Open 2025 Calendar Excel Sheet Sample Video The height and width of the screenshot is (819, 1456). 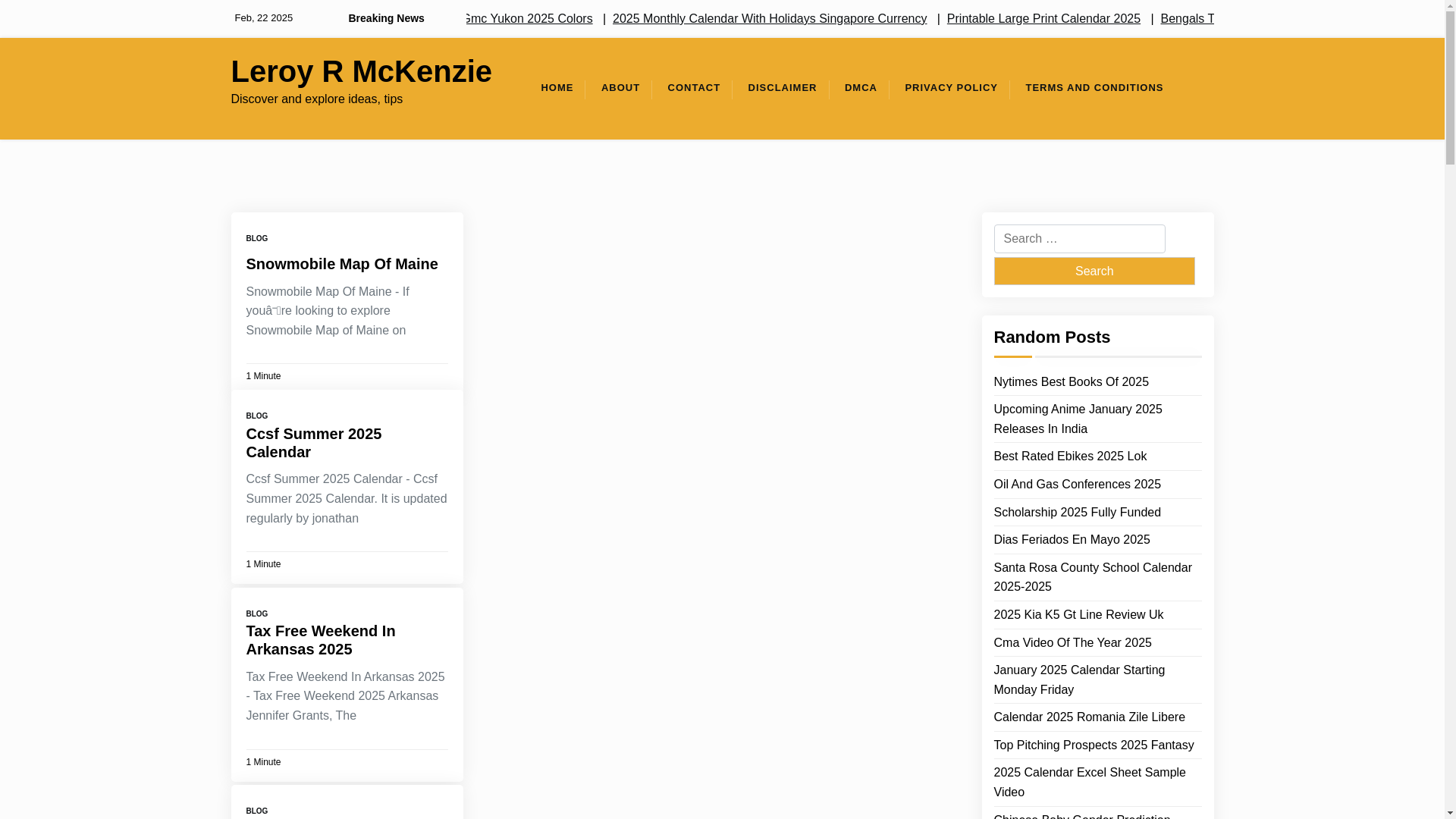click(1089, 783)
